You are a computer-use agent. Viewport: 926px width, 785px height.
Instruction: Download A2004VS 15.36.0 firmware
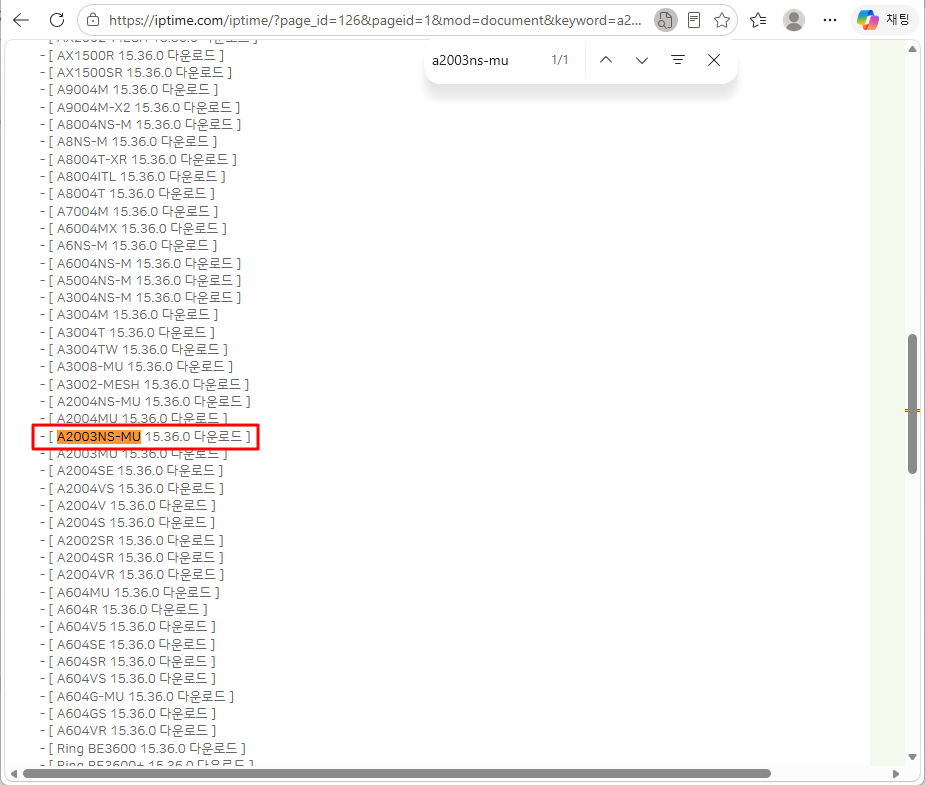point(136,488)
